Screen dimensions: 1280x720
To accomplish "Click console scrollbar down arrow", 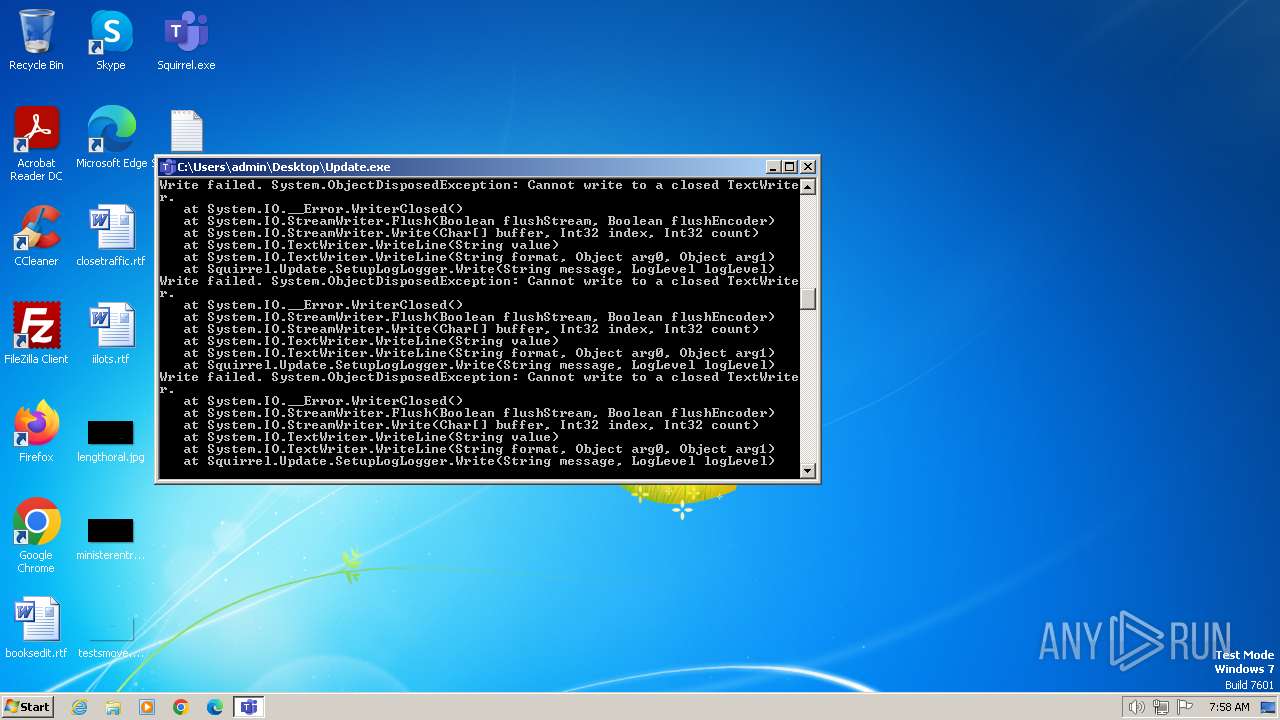I will click(x=808, y=471).
